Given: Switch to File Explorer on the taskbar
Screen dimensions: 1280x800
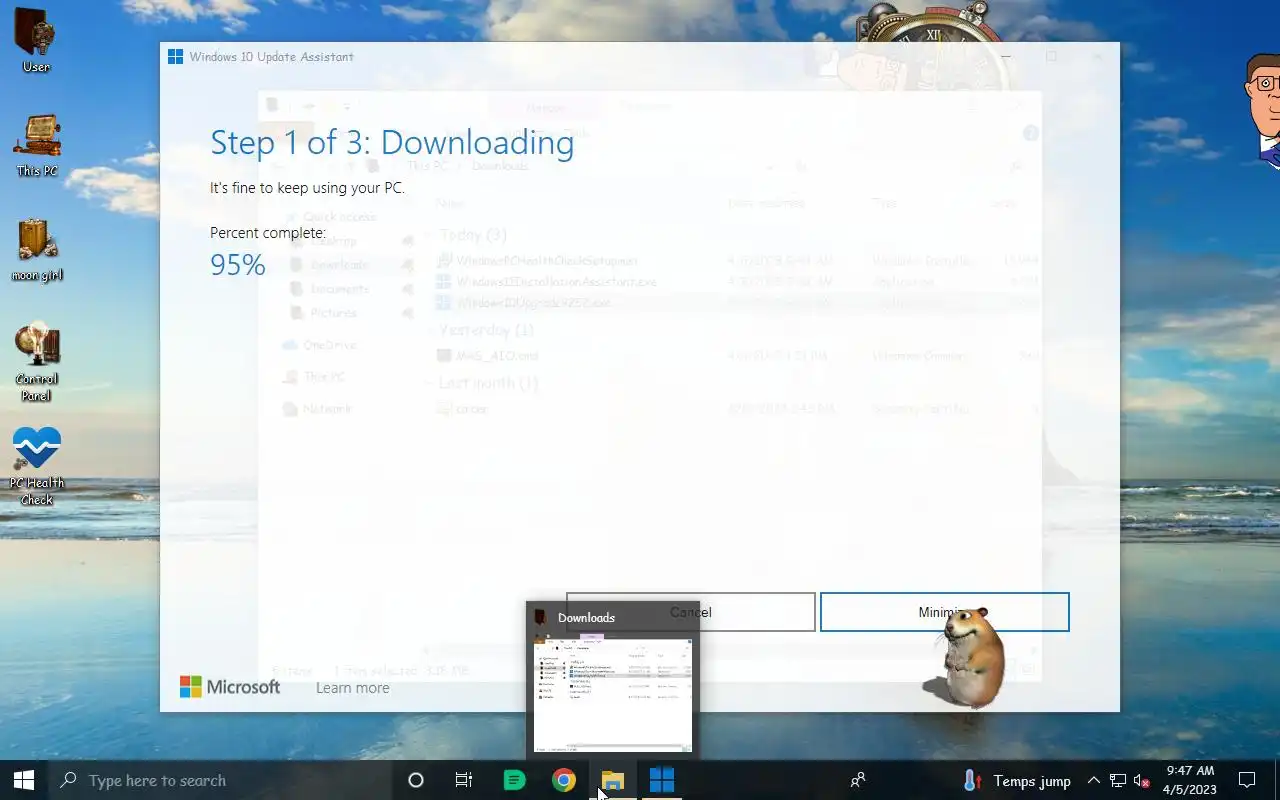Looking at the screenshot, I should pos(613,780).
